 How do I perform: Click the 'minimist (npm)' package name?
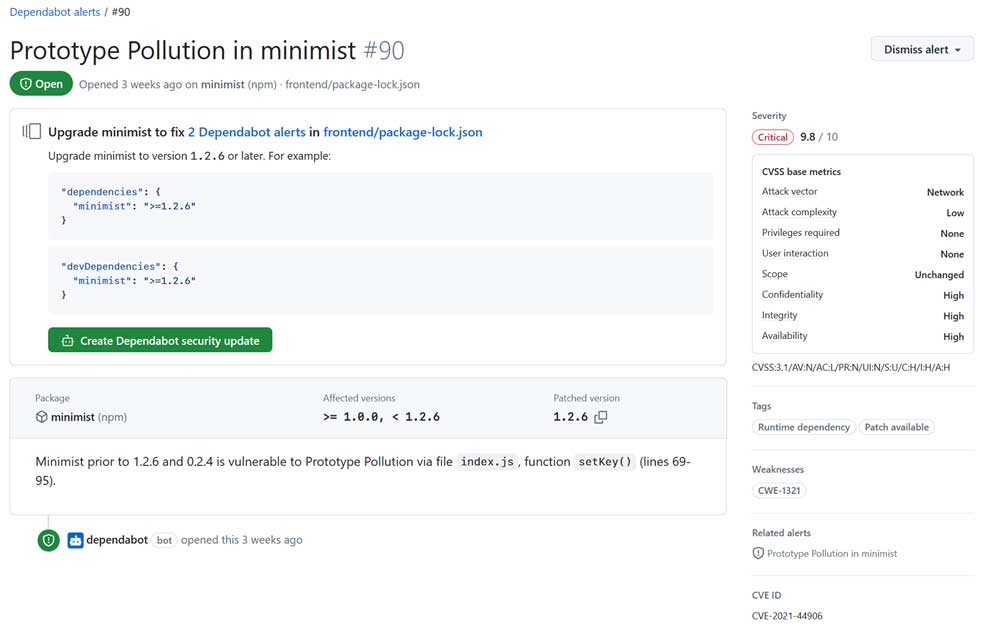coord(89,417)
